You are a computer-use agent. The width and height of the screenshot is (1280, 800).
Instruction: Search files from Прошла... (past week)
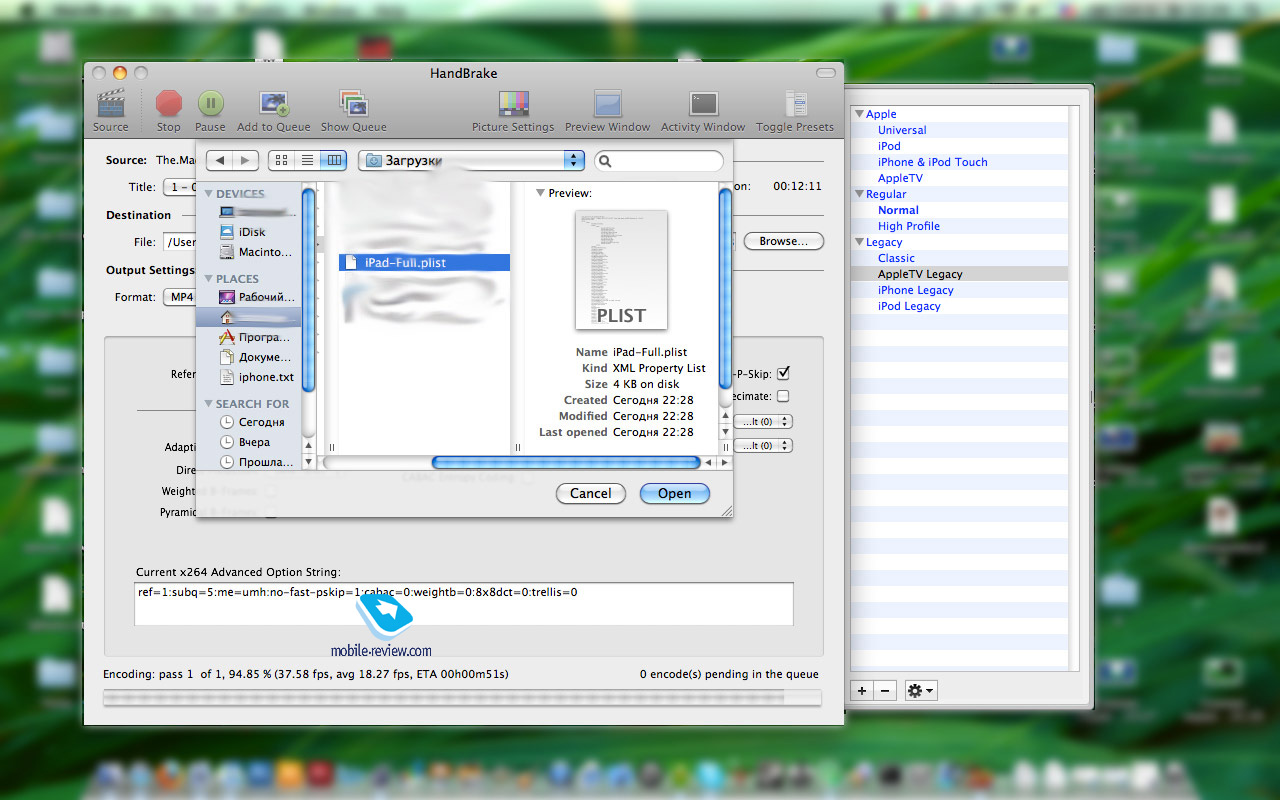(x=256, y=462)
